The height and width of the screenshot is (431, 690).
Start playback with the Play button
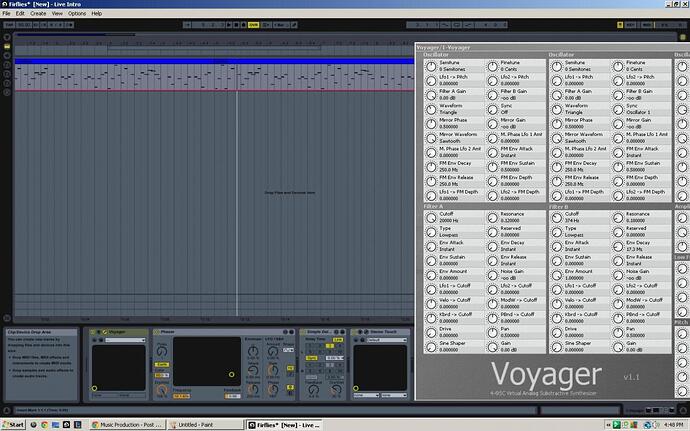coord(229,25)
